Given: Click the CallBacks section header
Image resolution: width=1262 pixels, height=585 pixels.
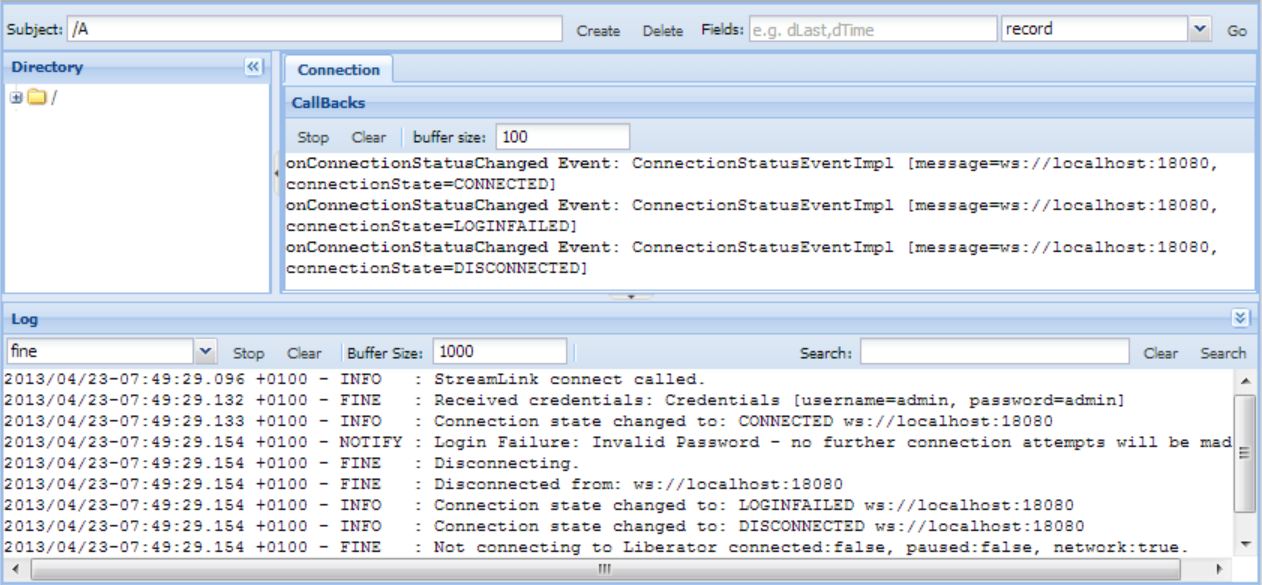Looking at the screenshot, I should pyautogui.click(x=769, y=102).
